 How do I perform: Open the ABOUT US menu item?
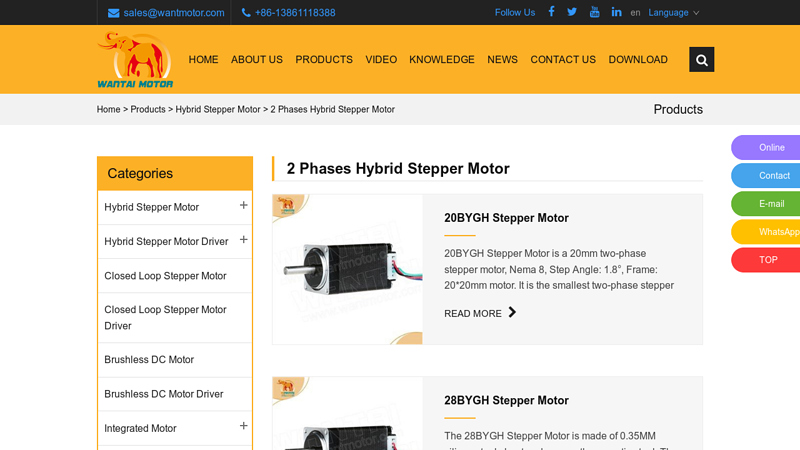257,60
